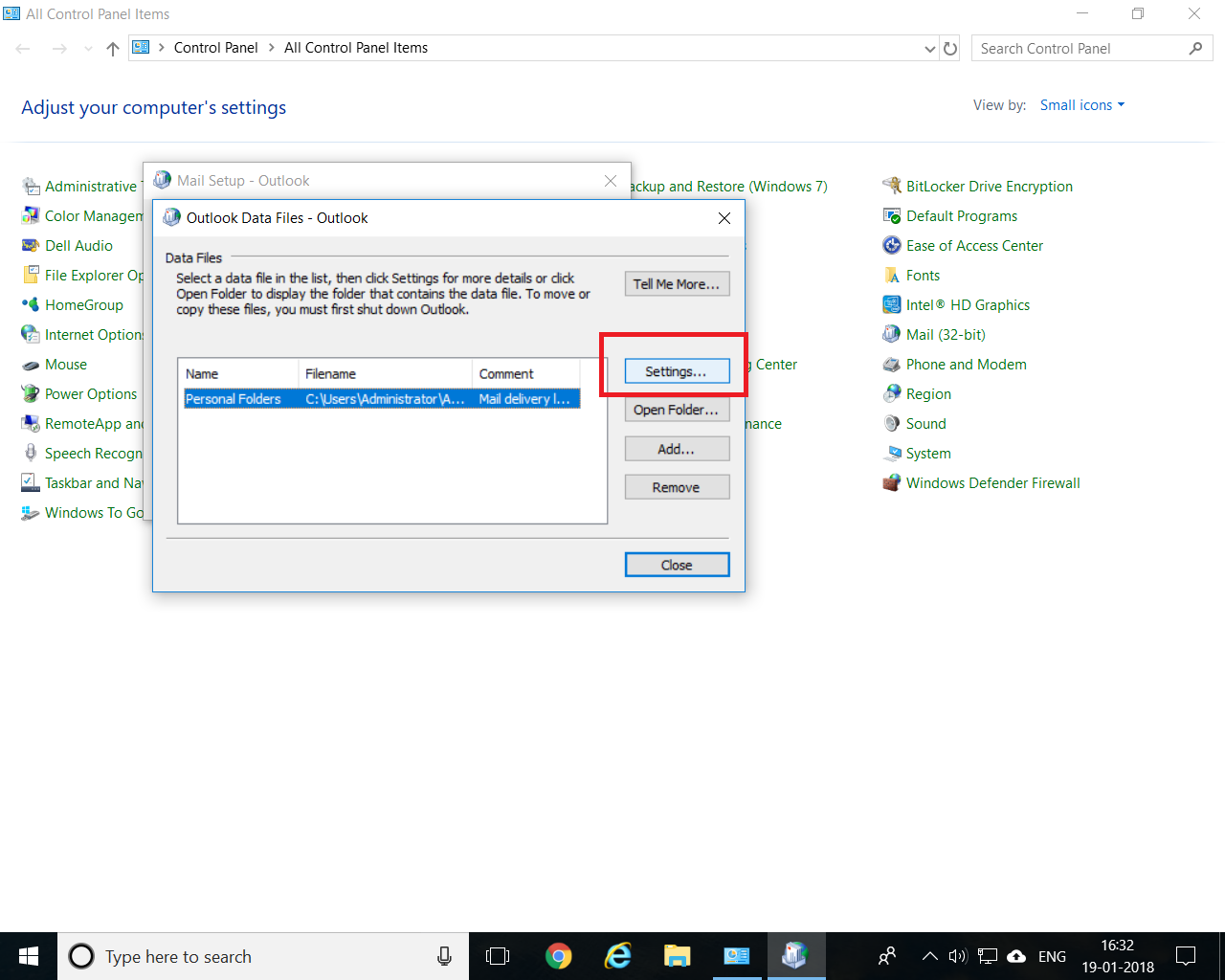Close the Outlook Data Files dialog

coord(677,565)
